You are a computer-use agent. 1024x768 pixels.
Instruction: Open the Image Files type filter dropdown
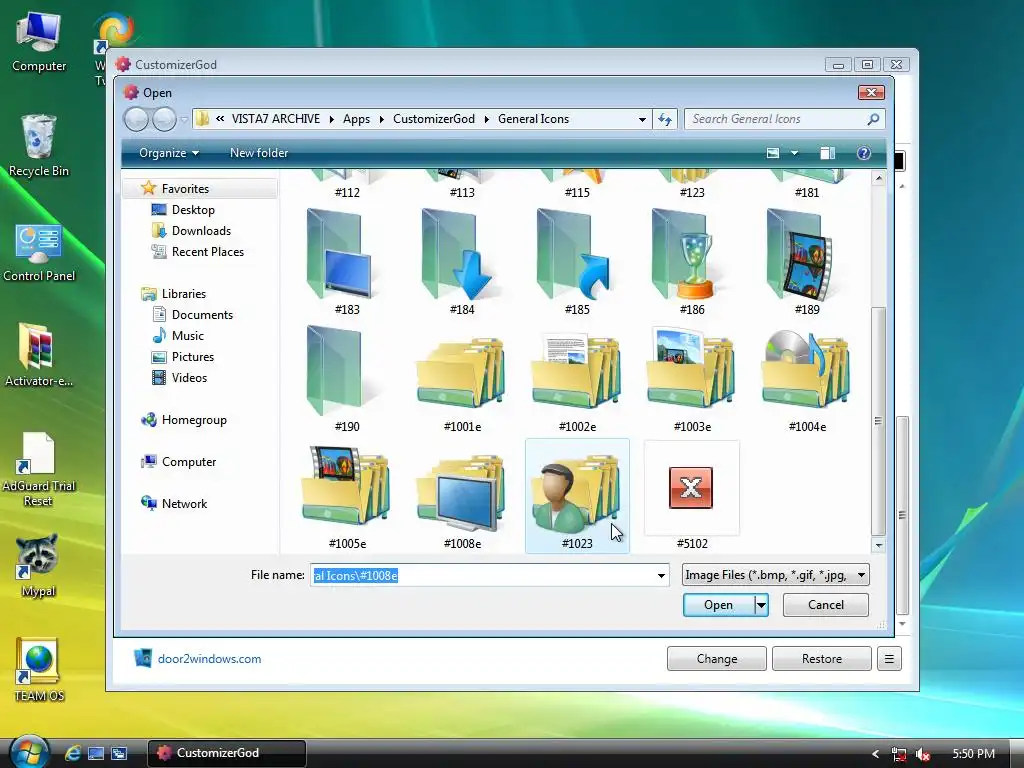click(775, 575)
